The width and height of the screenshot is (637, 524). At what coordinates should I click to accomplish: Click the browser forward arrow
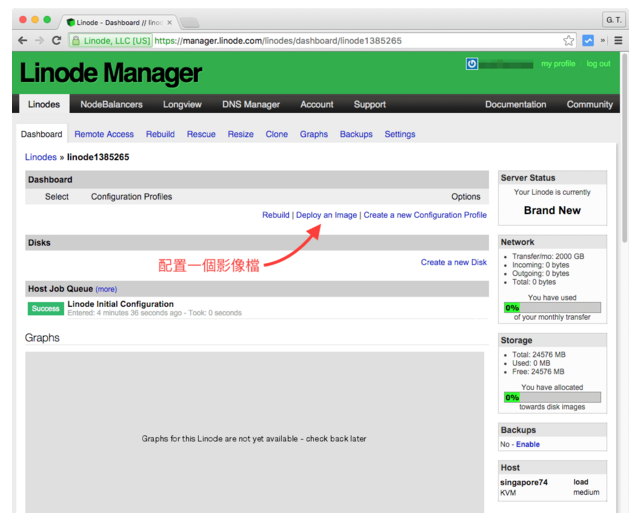point(39,41)
